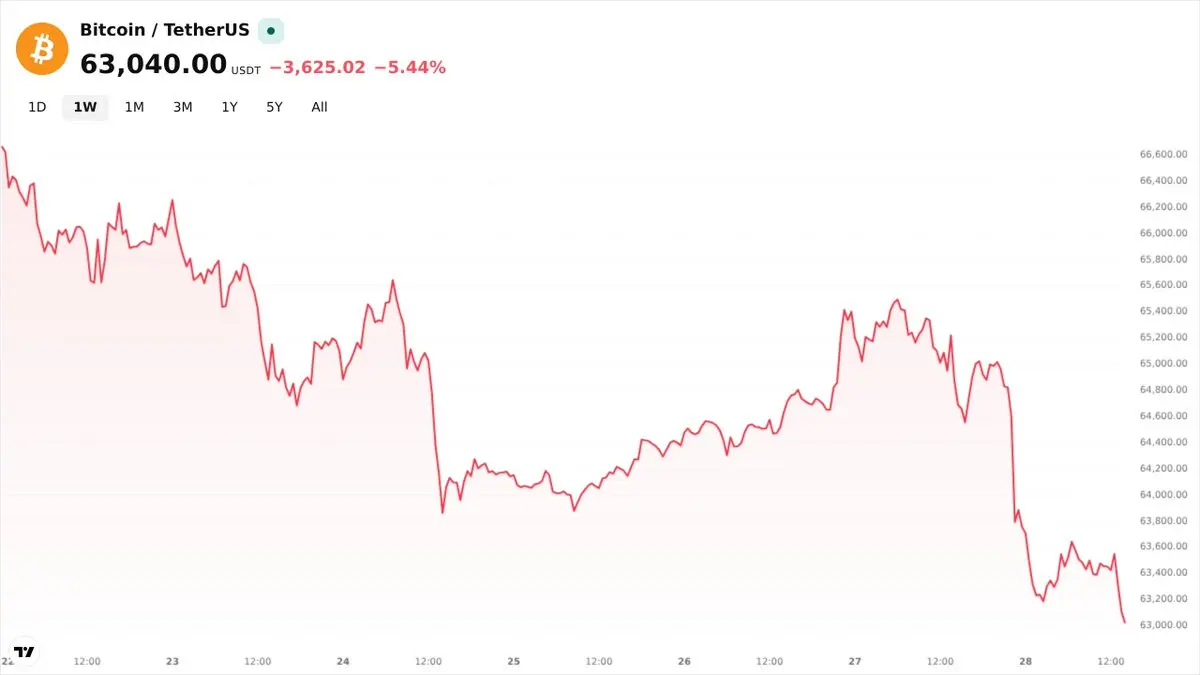
Task: Select the 1W time range
Action: click(85, 107)
